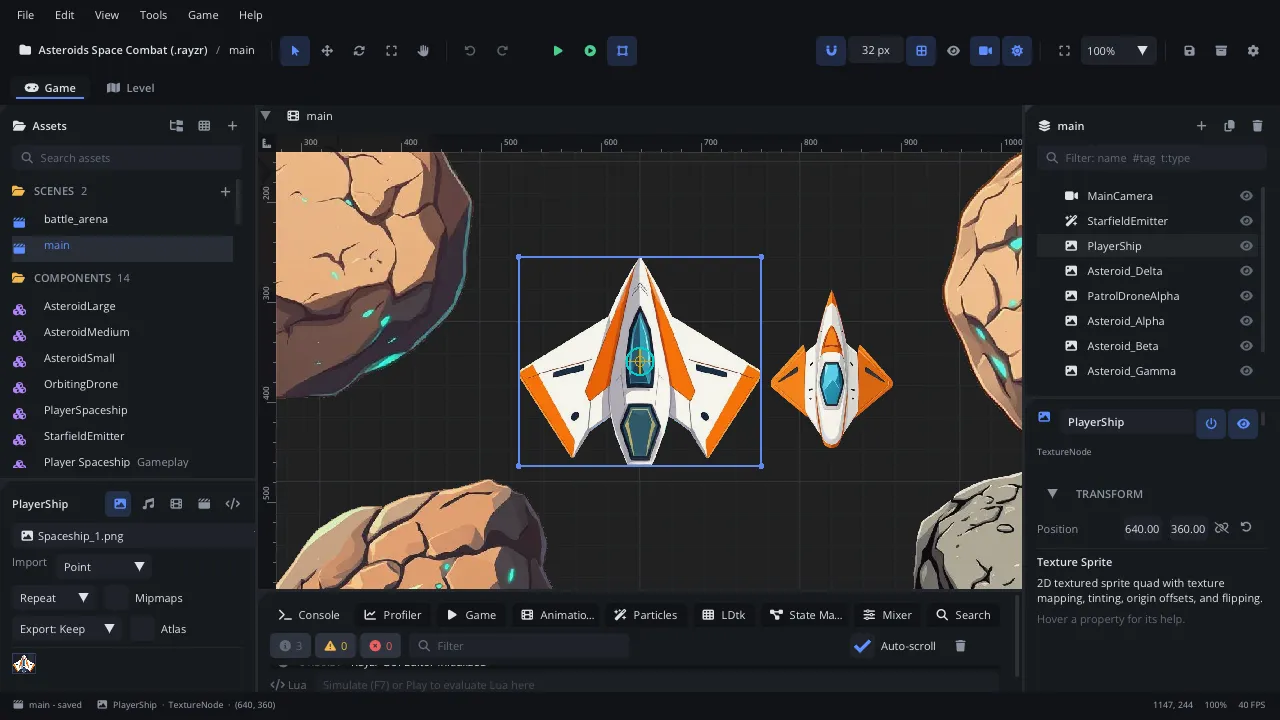The width and height of the screenshot is (1280, 720).
Task: Select the battle_arena scene
Action: [121, 219]
